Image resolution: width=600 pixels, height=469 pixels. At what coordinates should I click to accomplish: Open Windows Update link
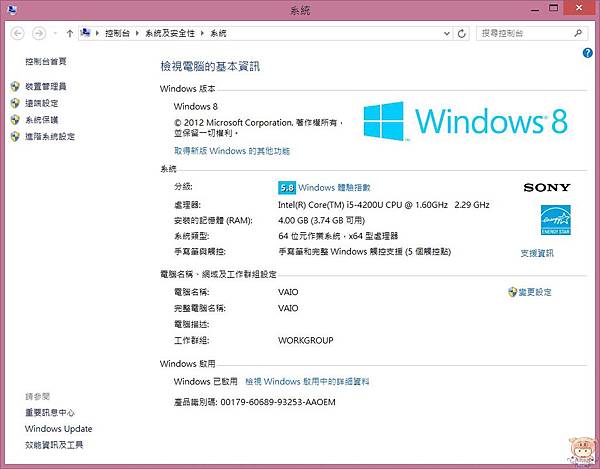point(59,429)
